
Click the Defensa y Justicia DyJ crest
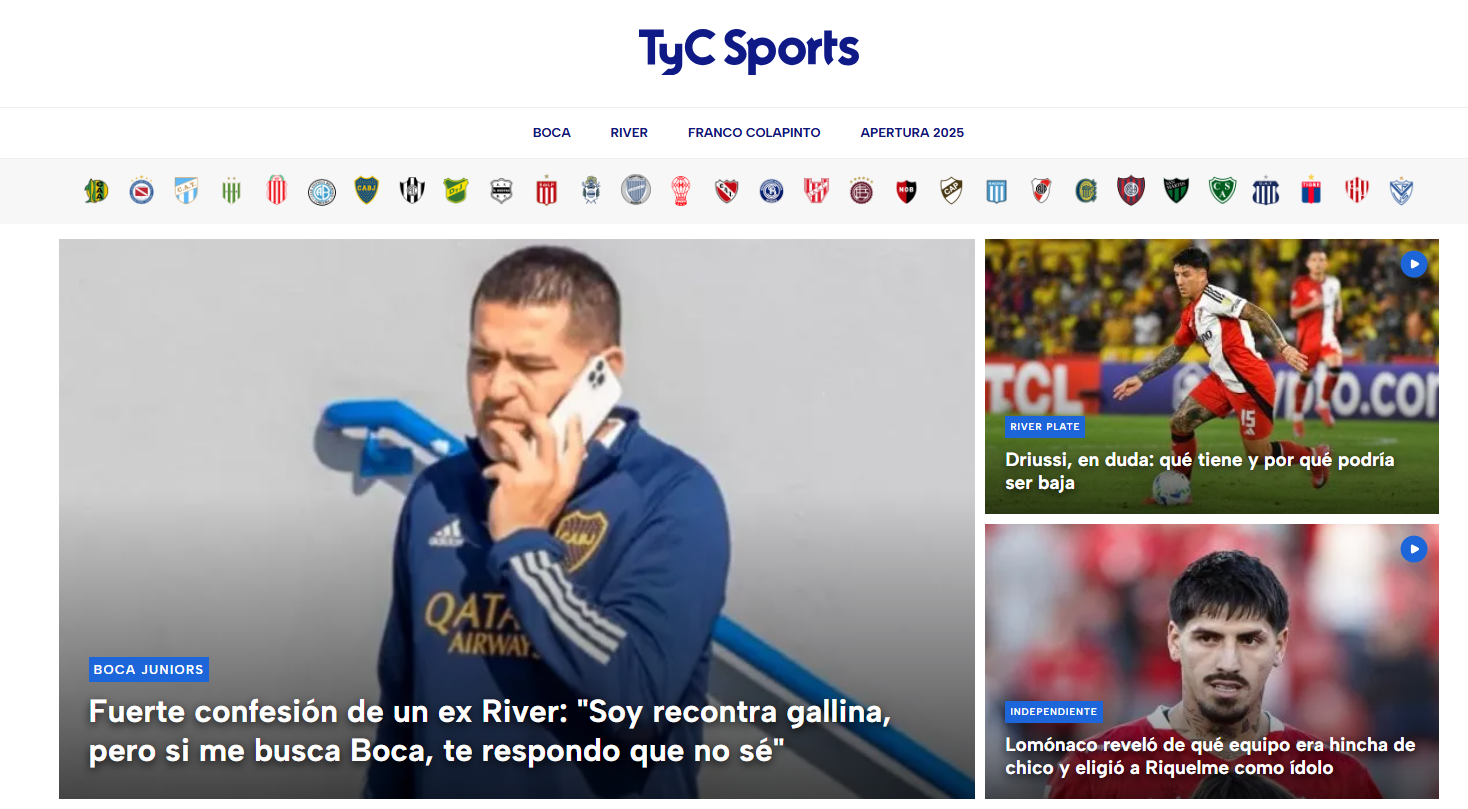[x=456, y=191]
